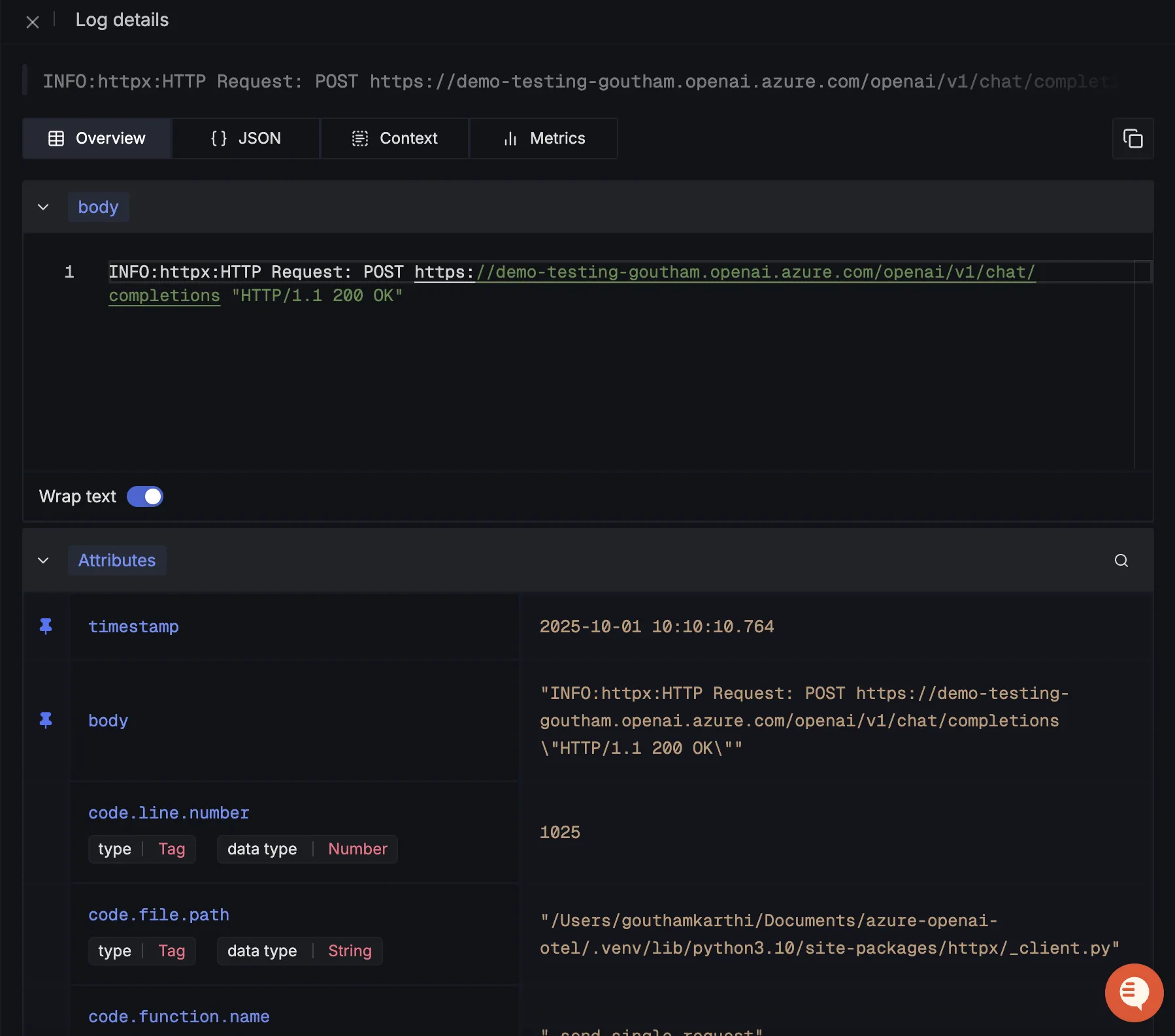Unpin the body attribute pin icon
Screen dimensions: 1175x1036
tap(46, 720)
